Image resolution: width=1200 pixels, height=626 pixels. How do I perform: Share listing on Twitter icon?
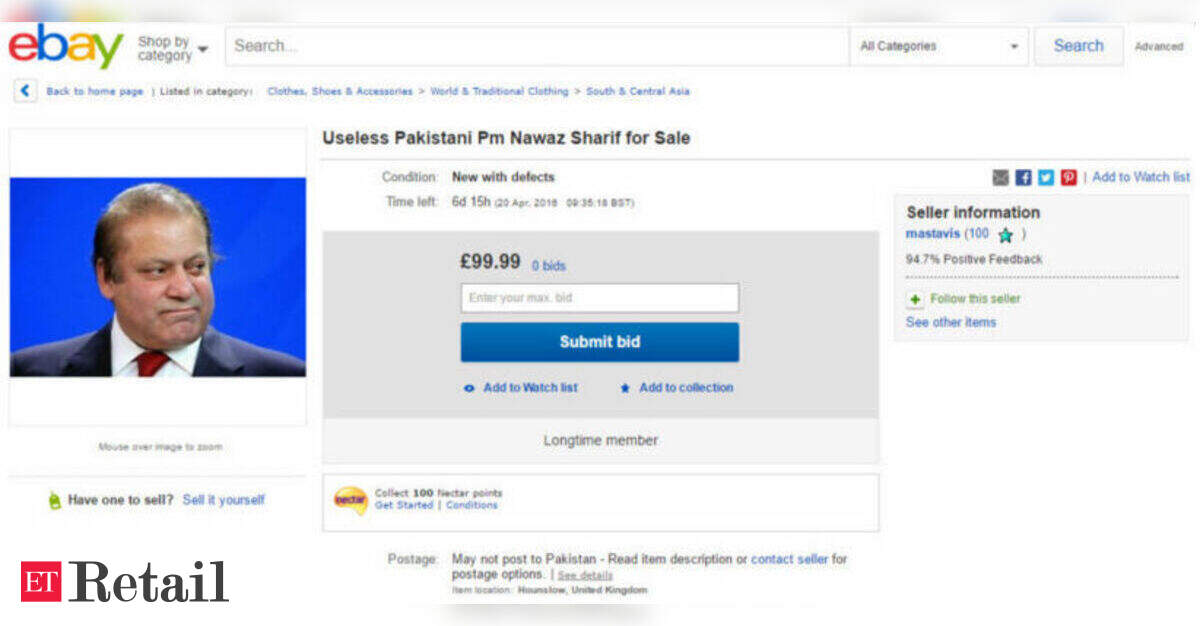1046,177
